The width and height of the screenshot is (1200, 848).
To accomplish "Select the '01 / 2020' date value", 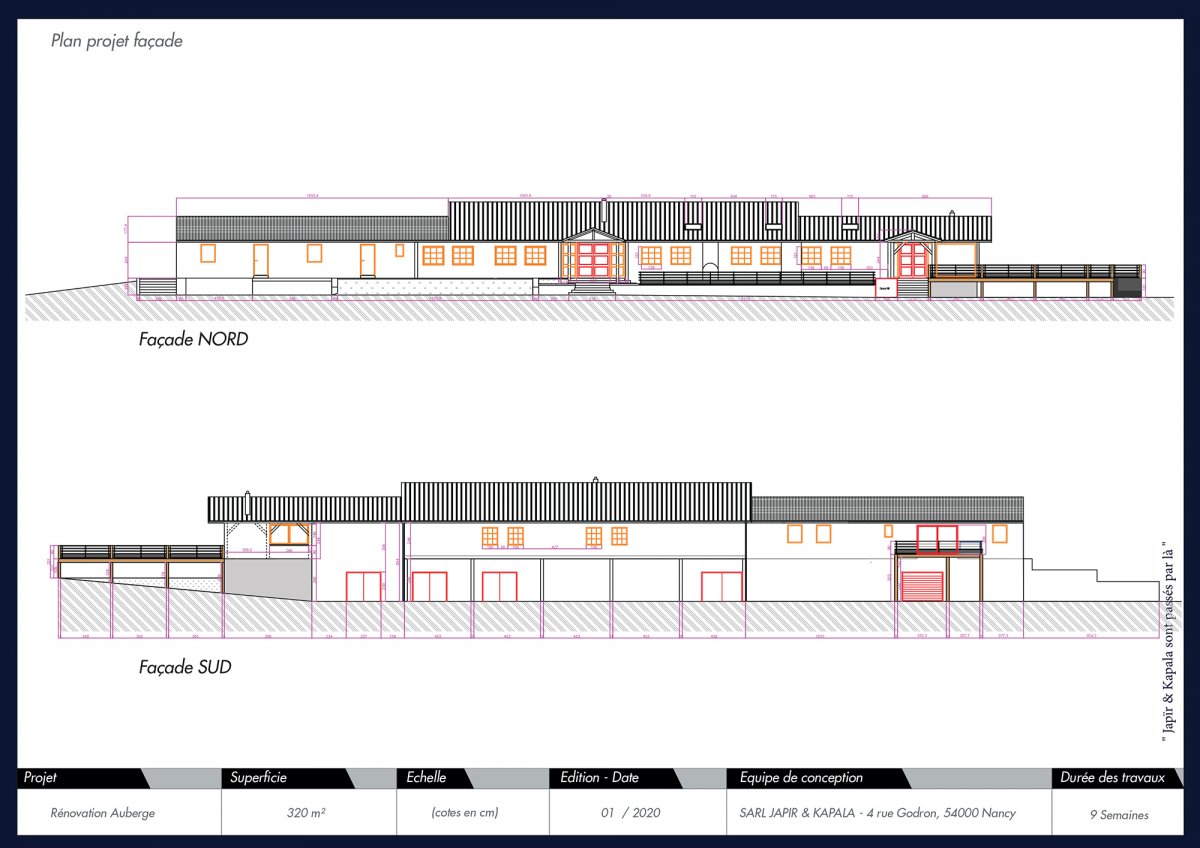I will tap(630, 813).
